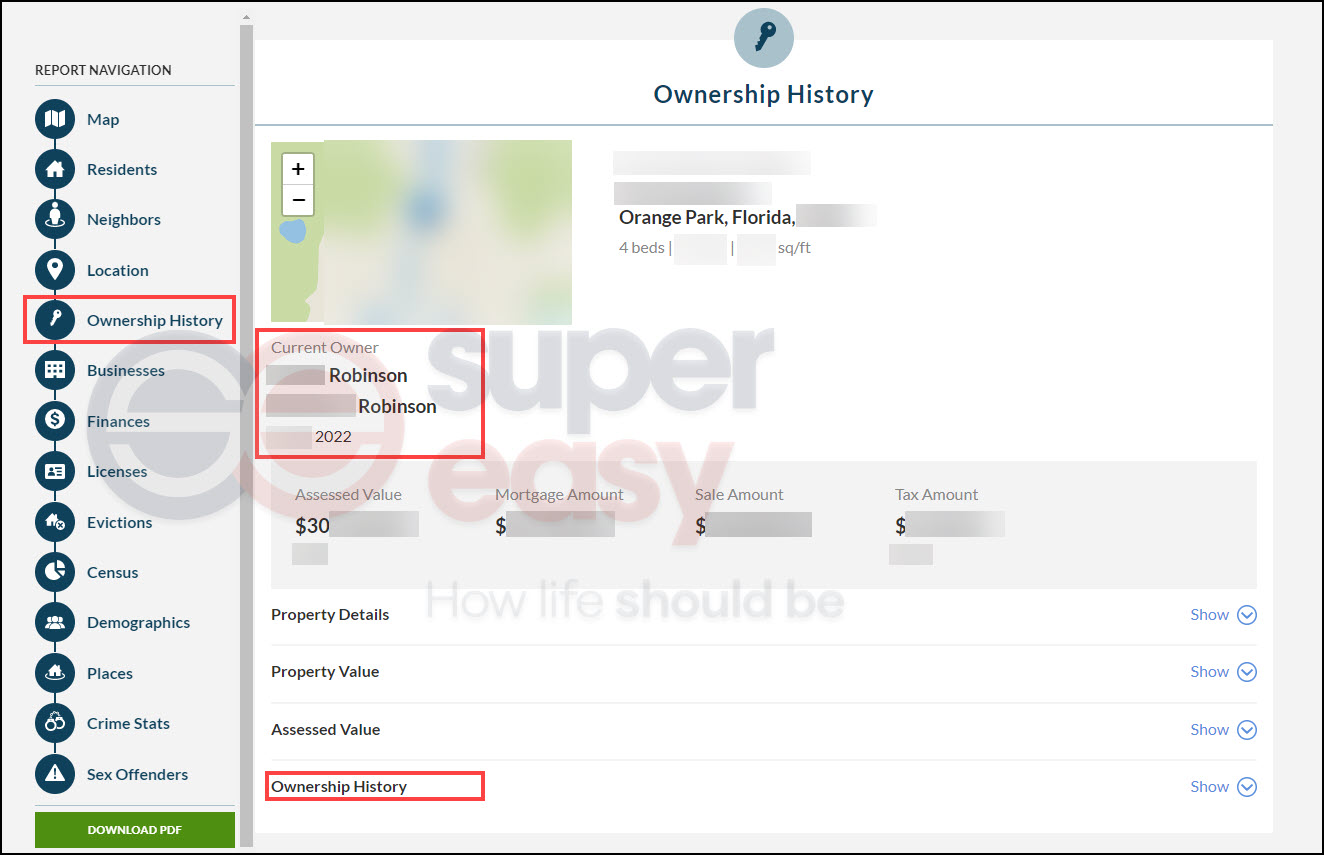Image resolution: width=1324 pixels, height=855 pixels.
Task: Expand Property Value with chevron
Action: pyautogui.click(x=1247, y=672)
